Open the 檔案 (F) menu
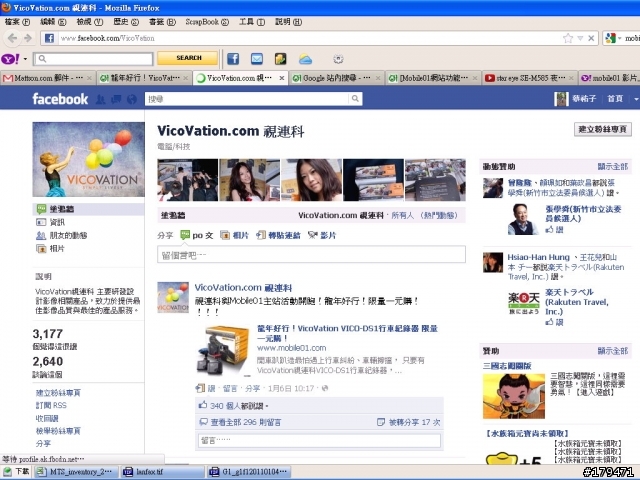 (17, 22)
